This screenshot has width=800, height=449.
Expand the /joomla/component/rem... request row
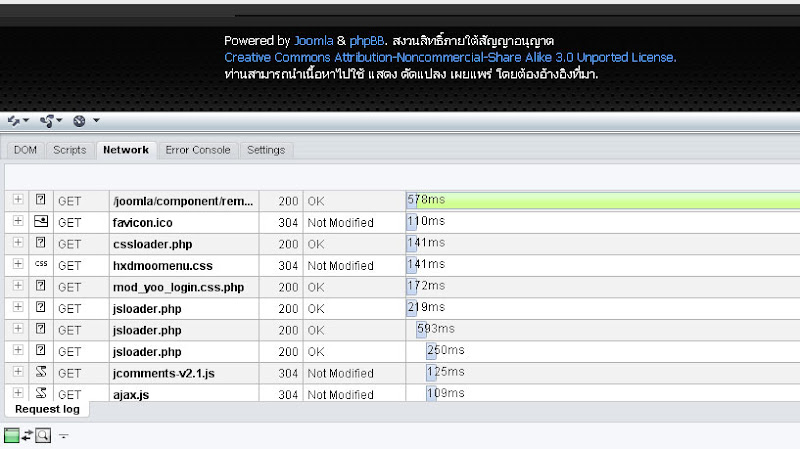[x=18, y=199]
